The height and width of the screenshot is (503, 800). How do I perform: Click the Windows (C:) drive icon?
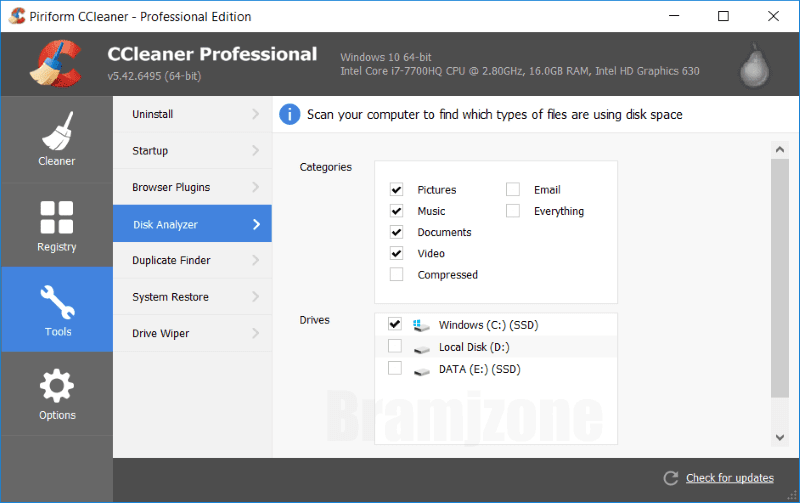point(421,325)
